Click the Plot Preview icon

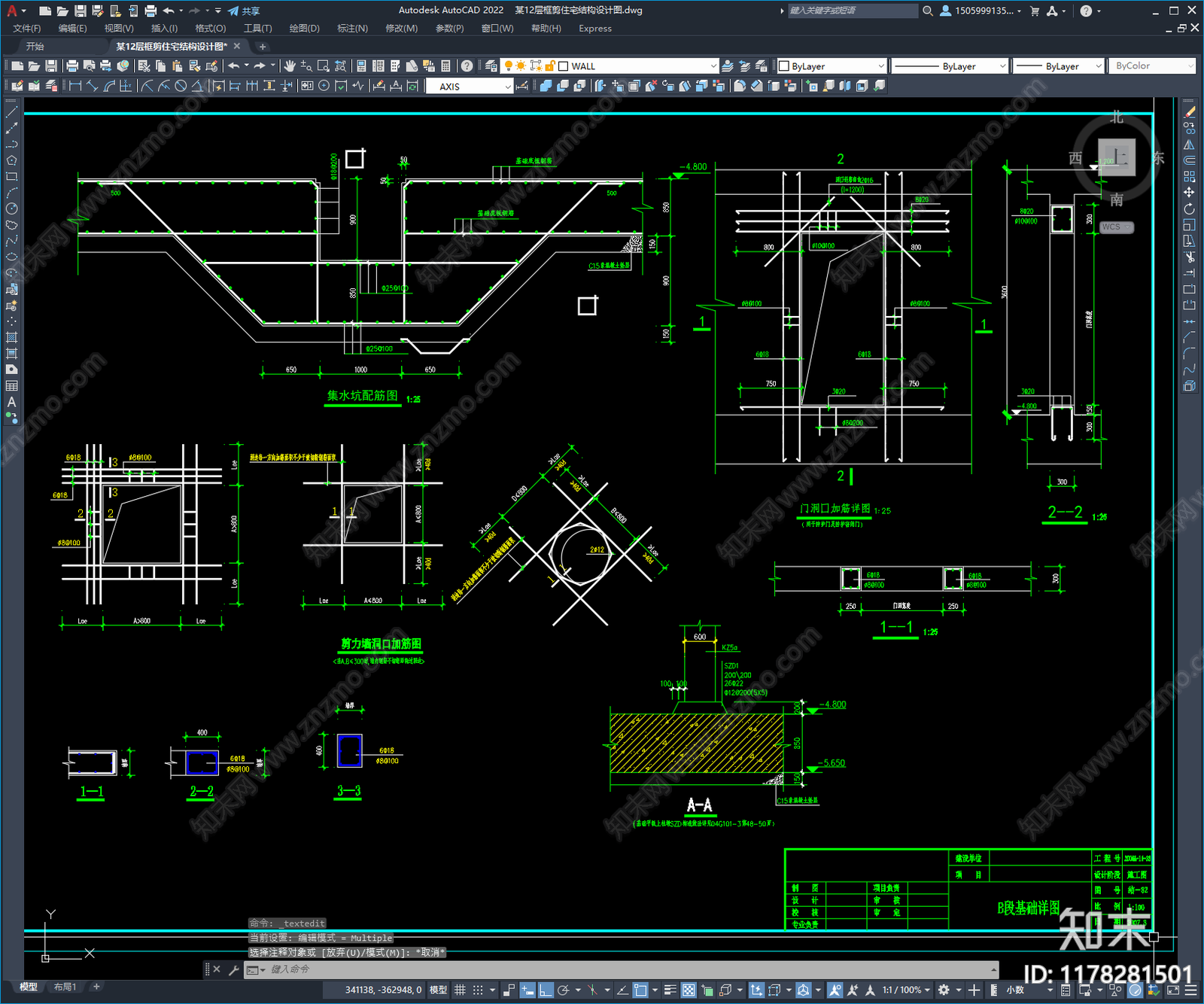(x=89, y=66)
